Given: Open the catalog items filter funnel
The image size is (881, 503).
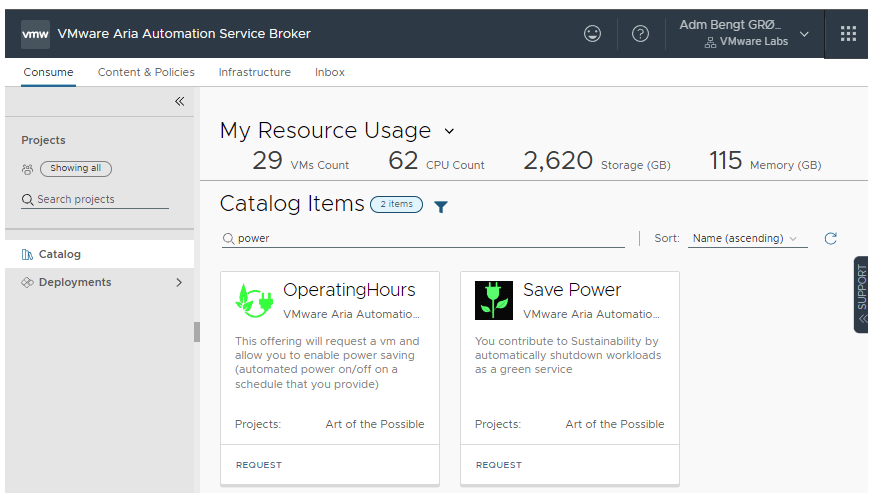Looking at the screenshot, I should pos(441,207).
